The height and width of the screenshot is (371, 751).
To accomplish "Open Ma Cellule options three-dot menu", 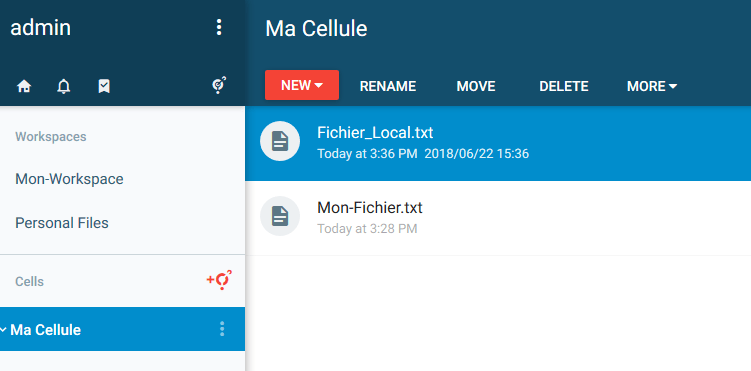I will (x=222, y=329).
